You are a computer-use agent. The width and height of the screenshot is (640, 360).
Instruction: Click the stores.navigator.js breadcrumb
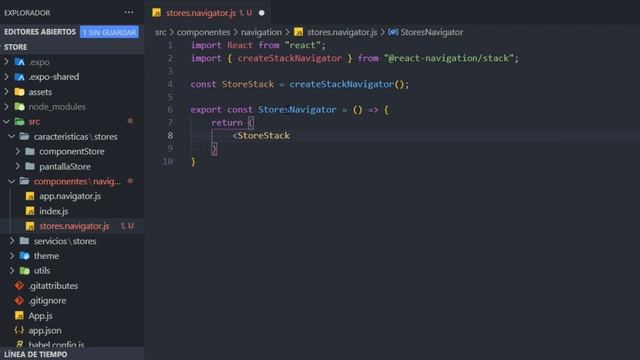pyautogui.click(x=342, y=32)
